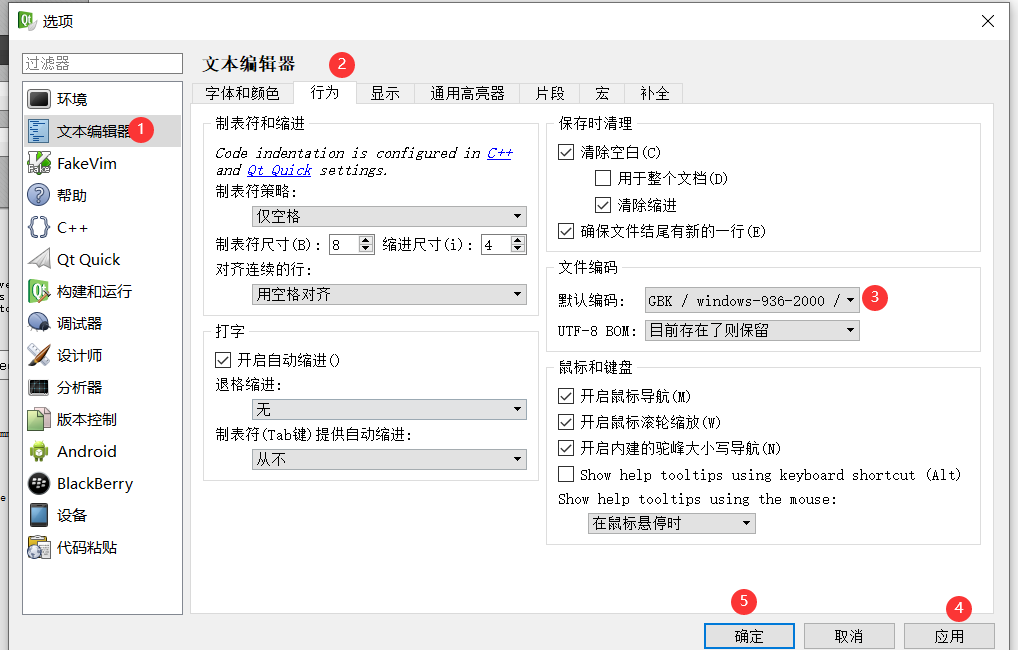This screenshot has height=650, width=1018.
Task: Uncheck 开启内建的驼峰大小写导航(N)
Action: tap(566, 448)
